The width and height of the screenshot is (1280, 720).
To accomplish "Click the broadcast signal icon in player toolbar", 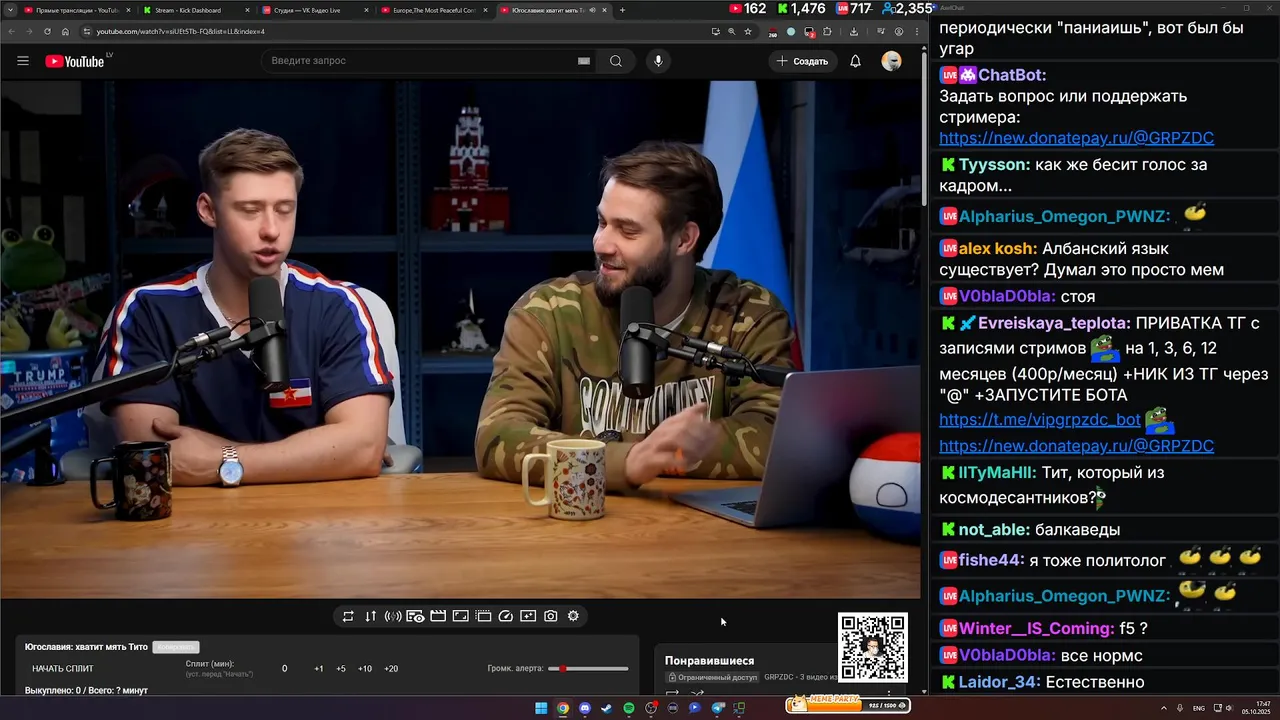I will 393,616.
